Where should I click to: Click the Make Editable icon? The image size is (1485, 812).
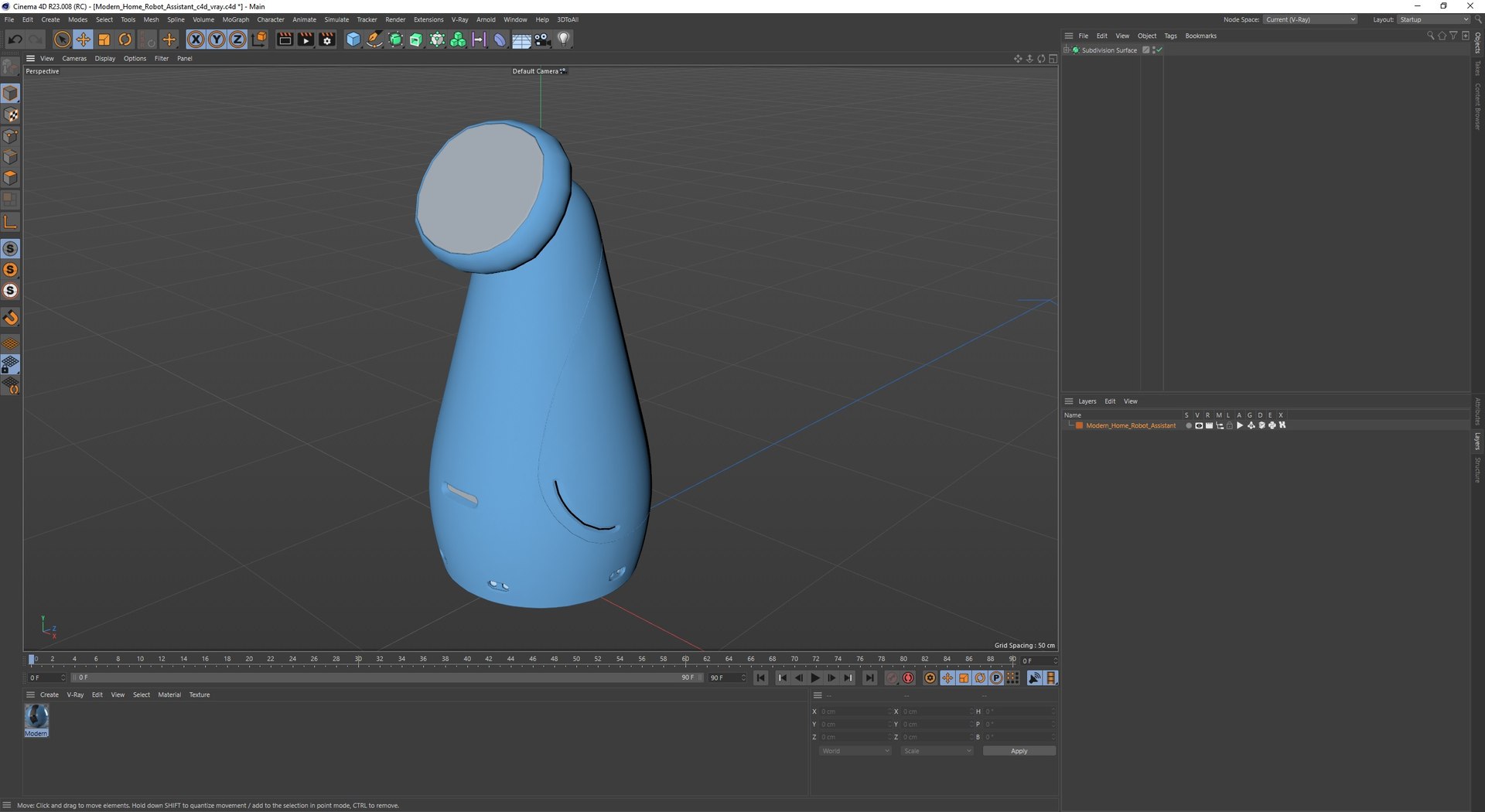tap(10, 67)
